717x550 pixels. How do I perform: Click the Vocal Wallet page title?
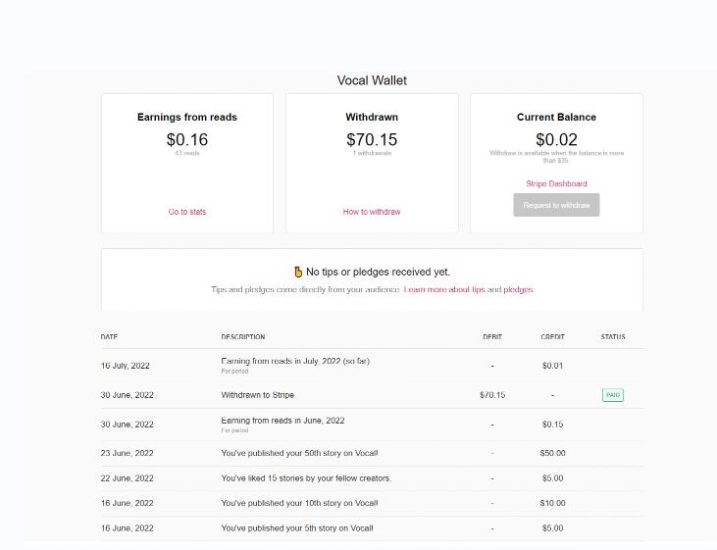coord(372,80)
